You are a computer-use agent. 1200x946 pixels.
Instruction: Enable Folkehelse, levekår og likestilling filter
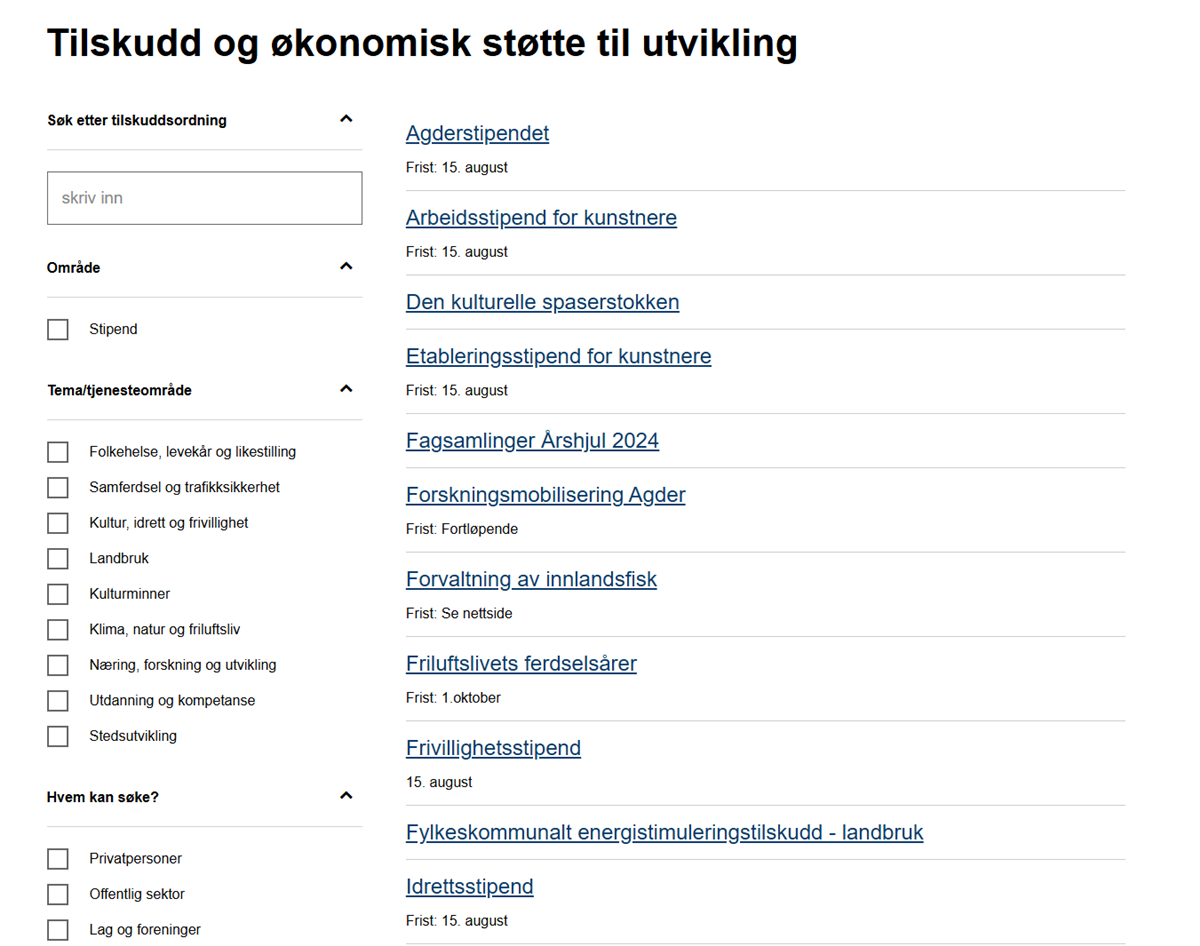(x=58, y=452)
